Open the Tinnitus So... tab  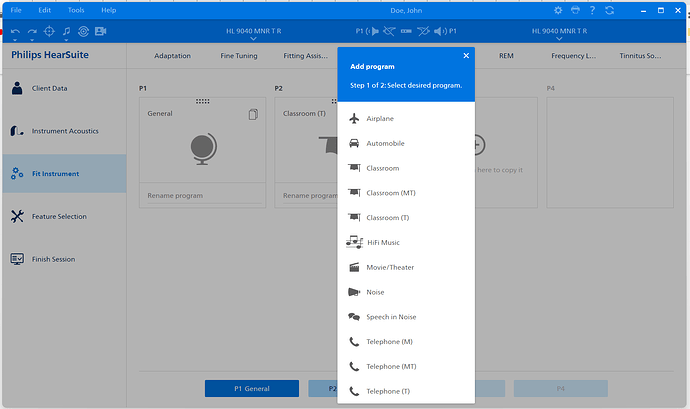tap(640, 55)
